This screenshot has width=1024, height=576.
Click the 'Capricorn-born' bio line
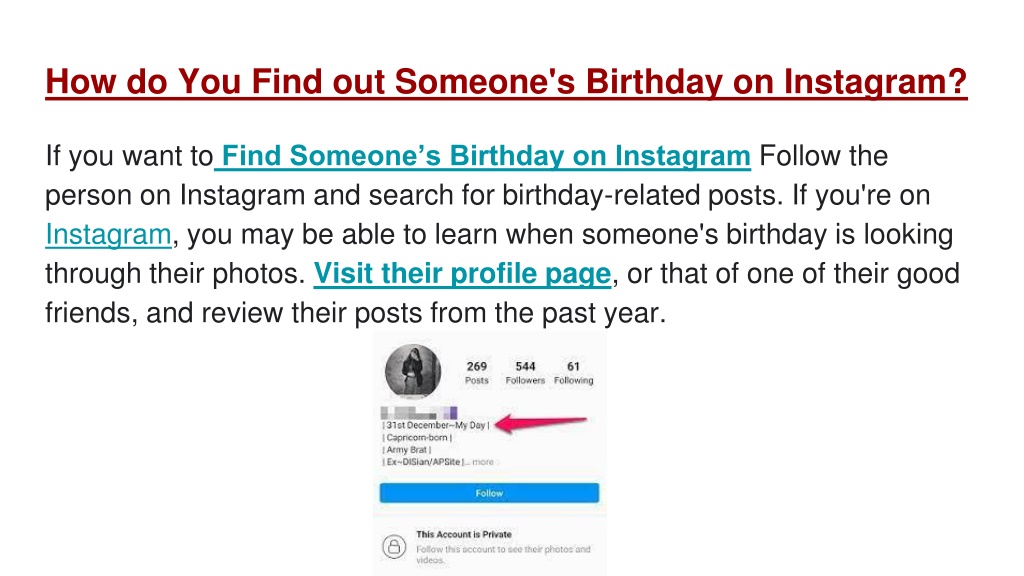pyautogui.click(x=417, y=438)
